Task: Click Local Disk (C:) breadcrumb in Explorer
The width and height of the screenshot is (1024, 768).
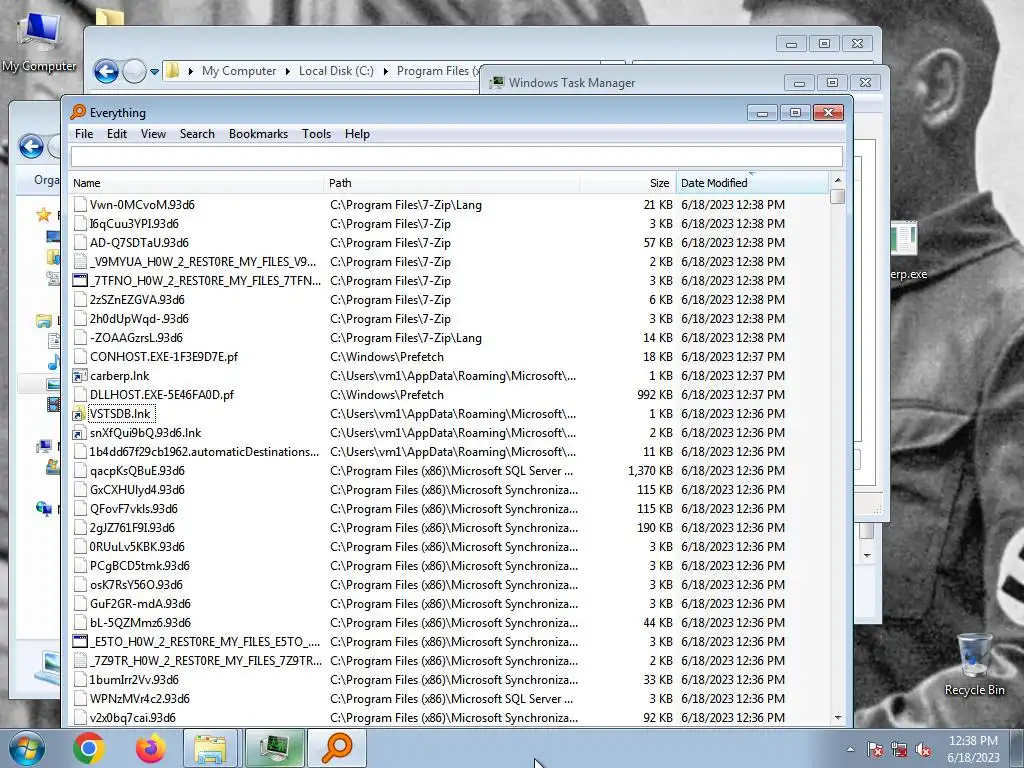Action: (336, 71)
